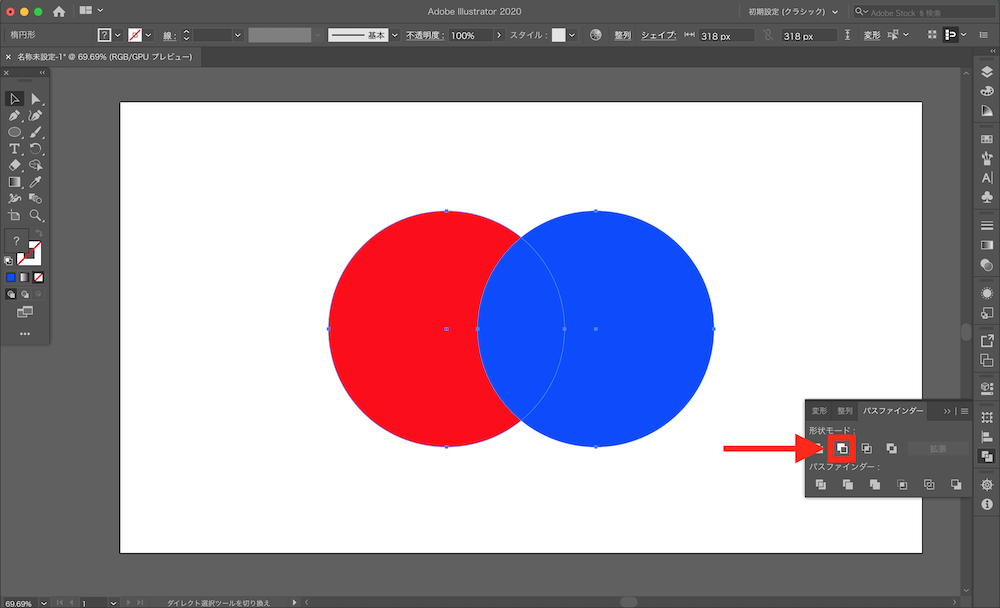The image size is (1000, 608).
Task: Apply Outline pathfinder
Action: tap(929, 485)
